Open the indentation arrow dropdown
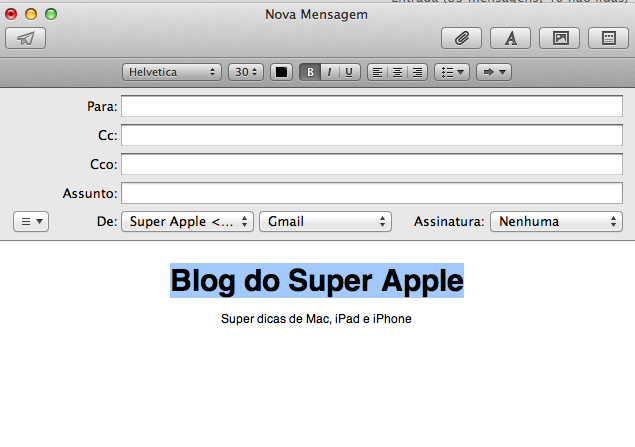Viewport: 635px width, 447px height. click(x=493, y=72)
